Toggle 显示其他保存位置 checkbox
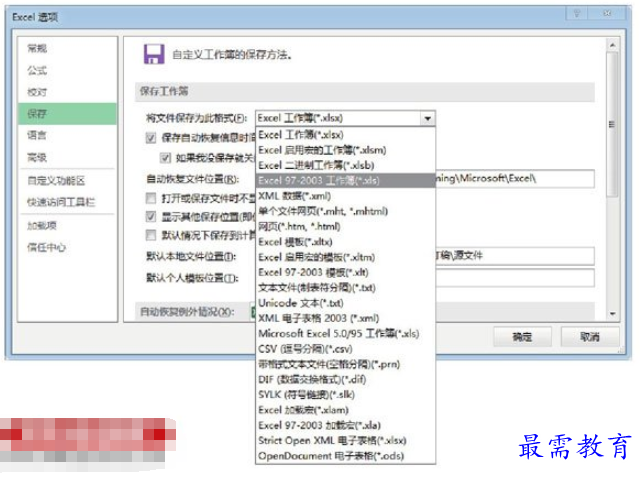Screen dimensions: 640x478 151,216
